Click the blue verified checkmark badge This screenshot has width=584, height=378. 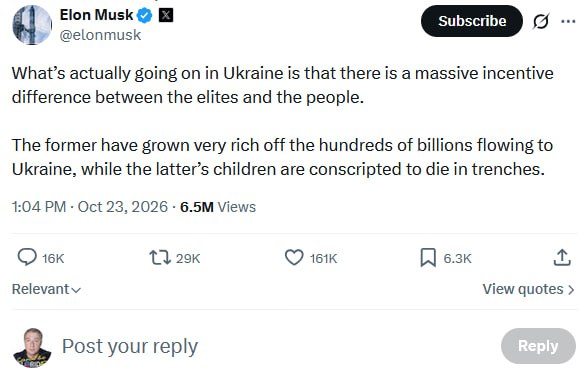click(x=145, y=16)
